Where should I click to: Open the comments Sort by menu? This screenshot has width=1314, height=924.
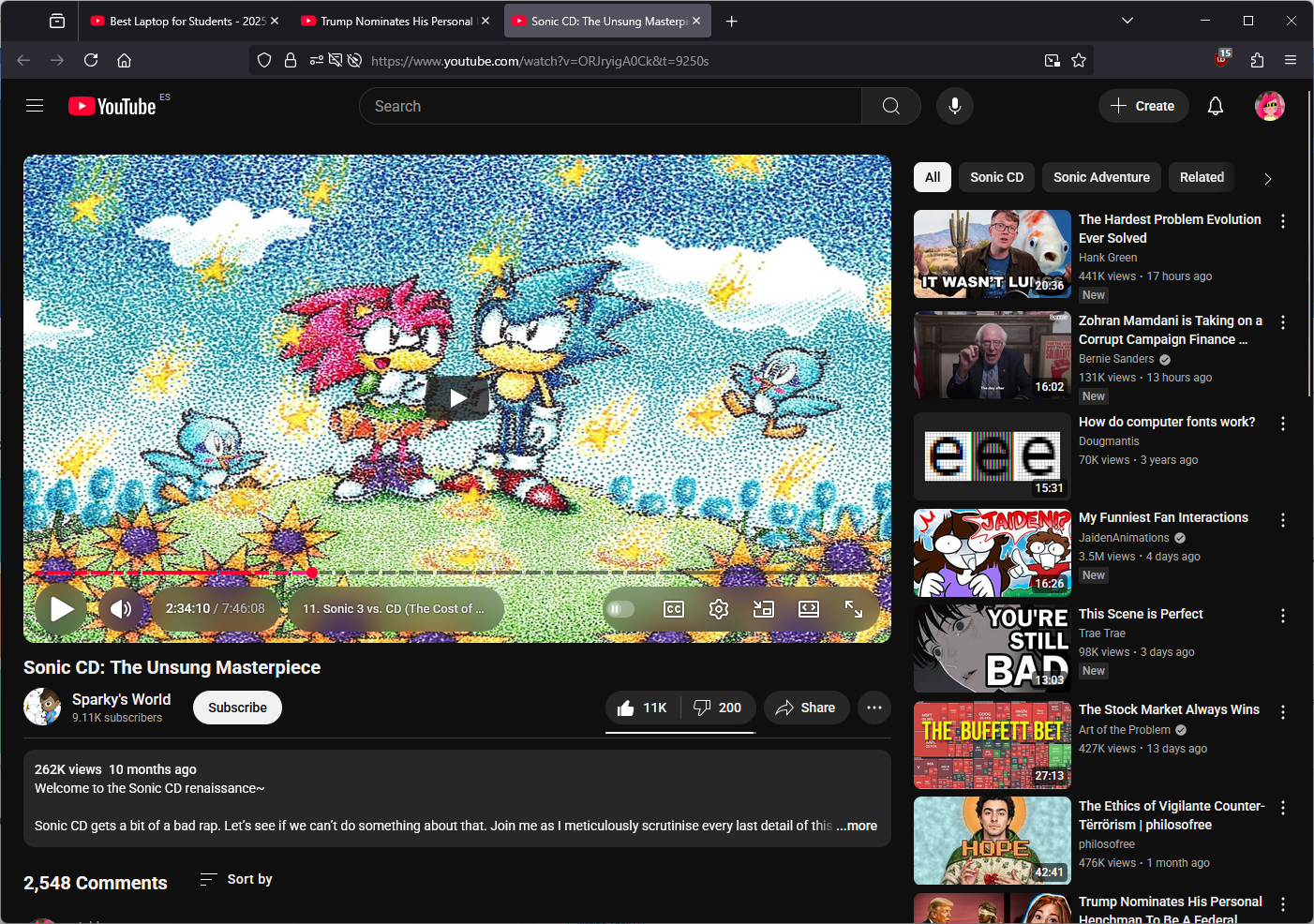click(x=236, y=879)
